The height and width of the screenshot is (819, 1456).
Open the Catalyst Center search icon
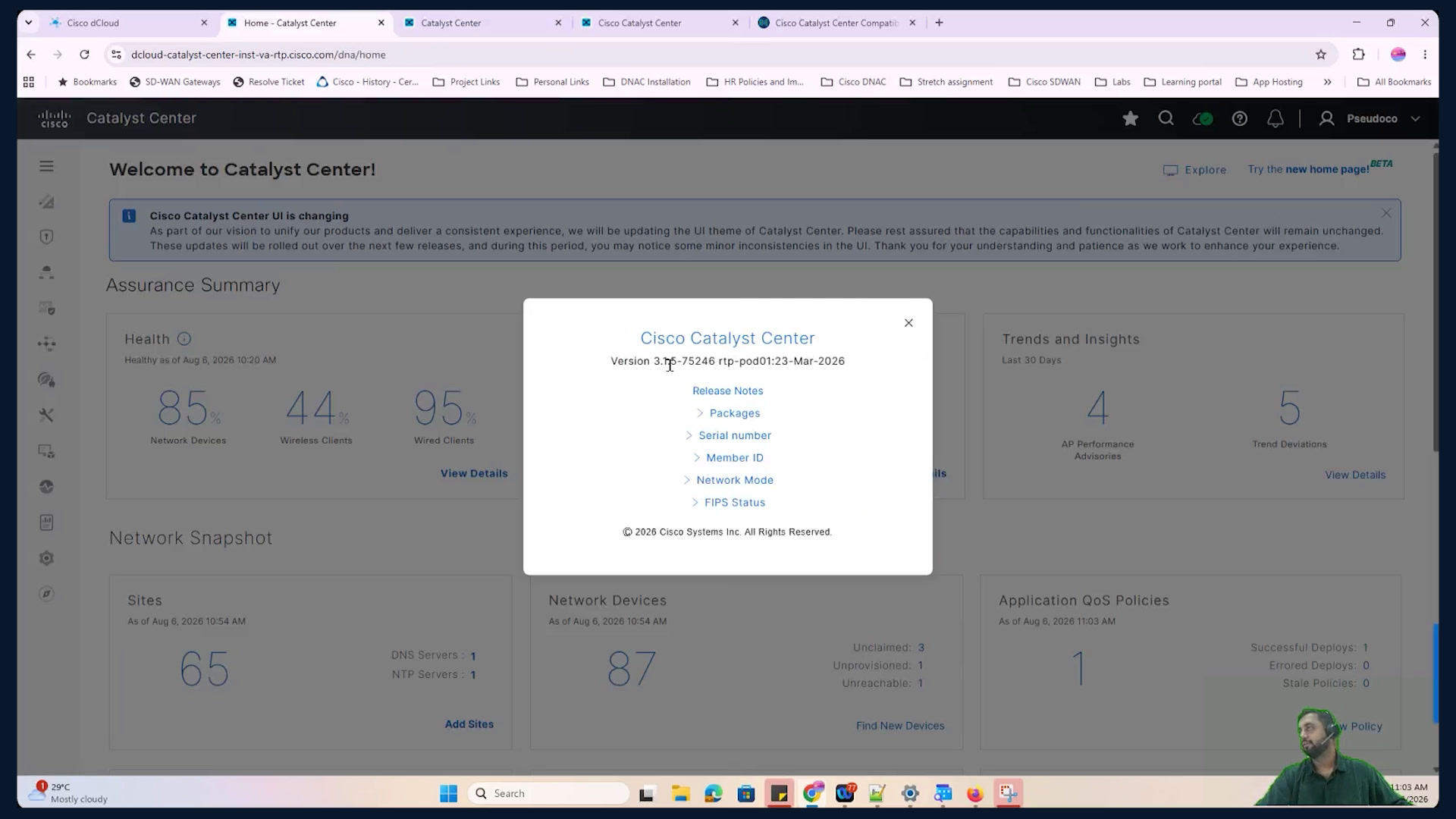(x=1166, y=118)
